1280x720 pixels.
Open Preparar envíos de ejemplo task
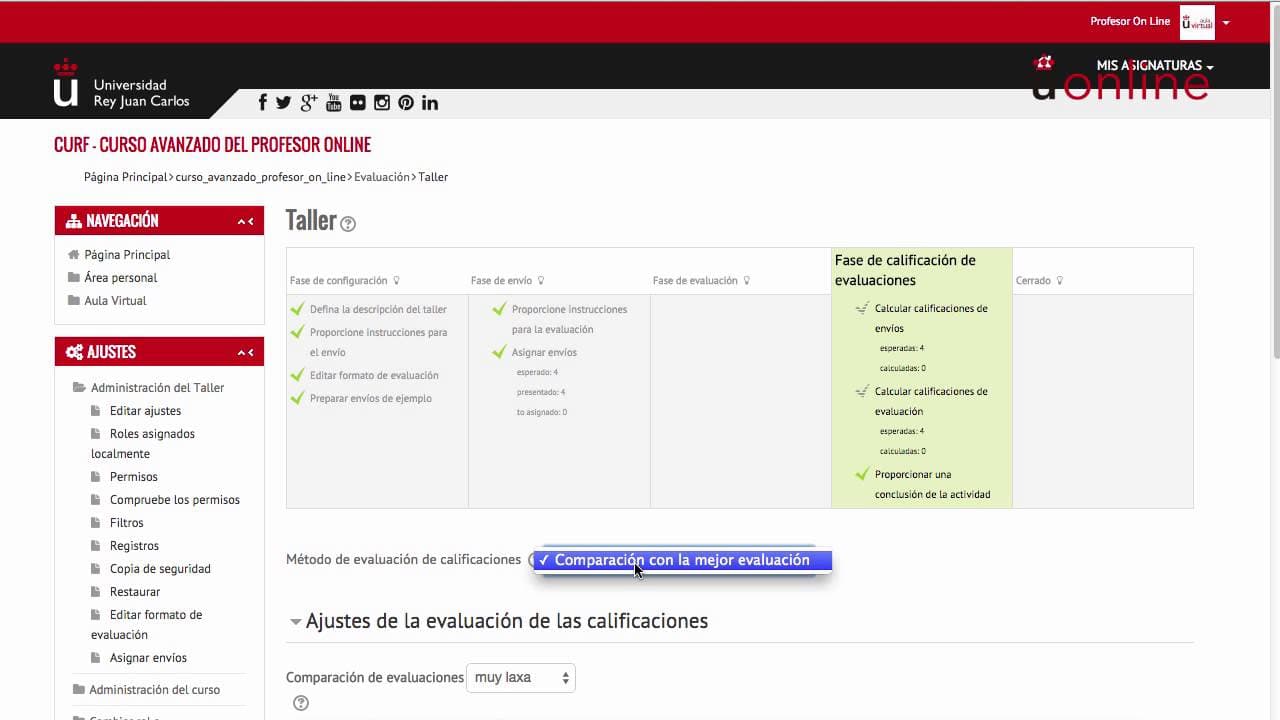[x=371, y=398]
